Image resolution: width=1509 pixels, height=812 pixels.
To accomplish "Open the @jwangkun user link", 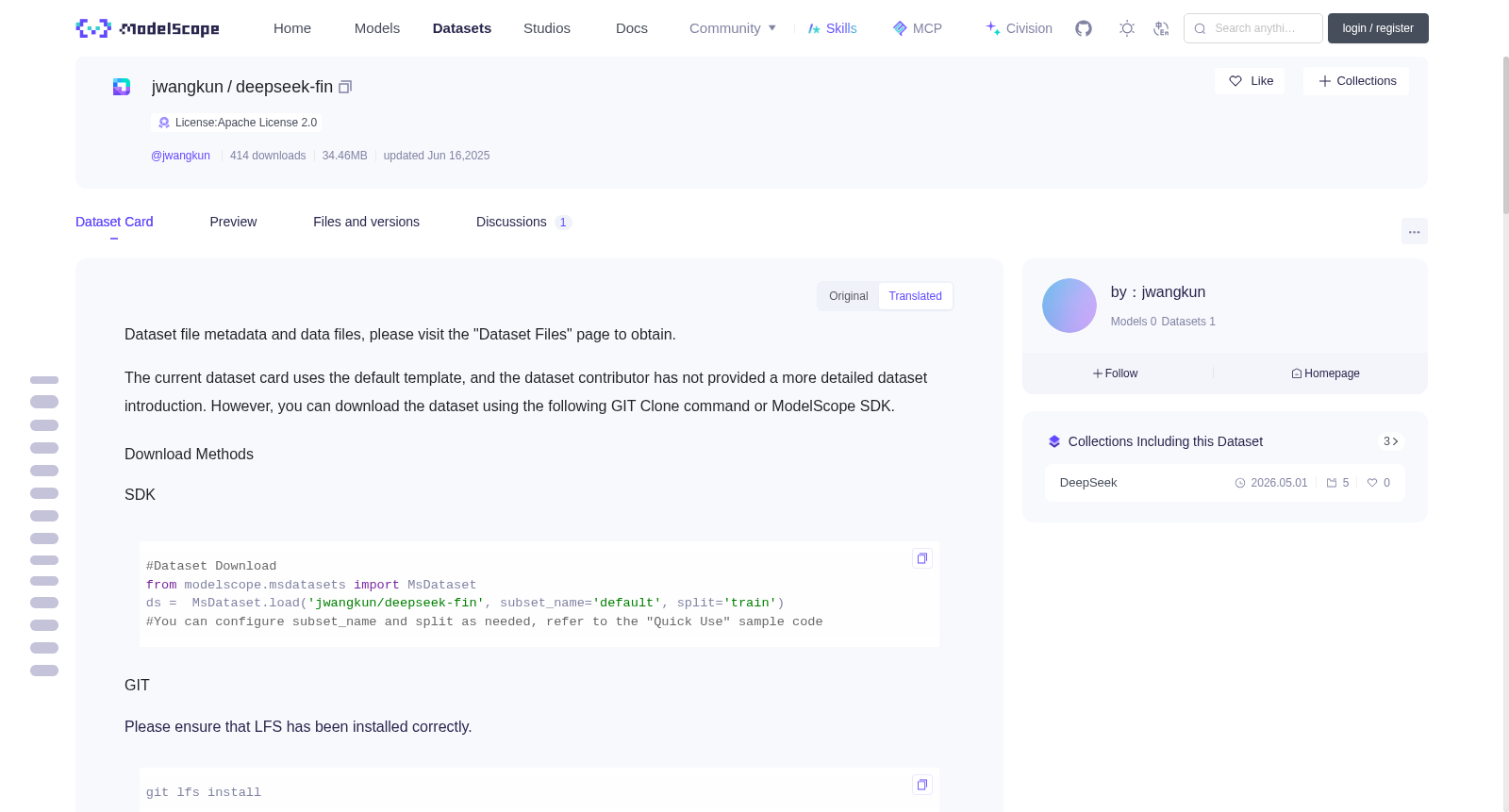I will coord(180,156).
